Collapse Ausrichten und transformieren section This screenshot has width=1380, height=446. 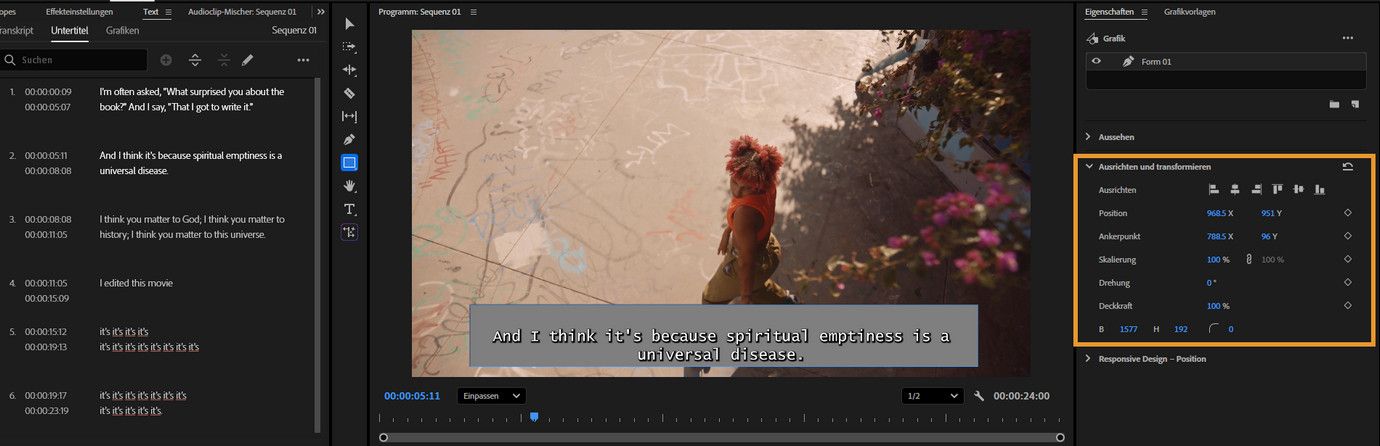click(x=1088, y=167)
